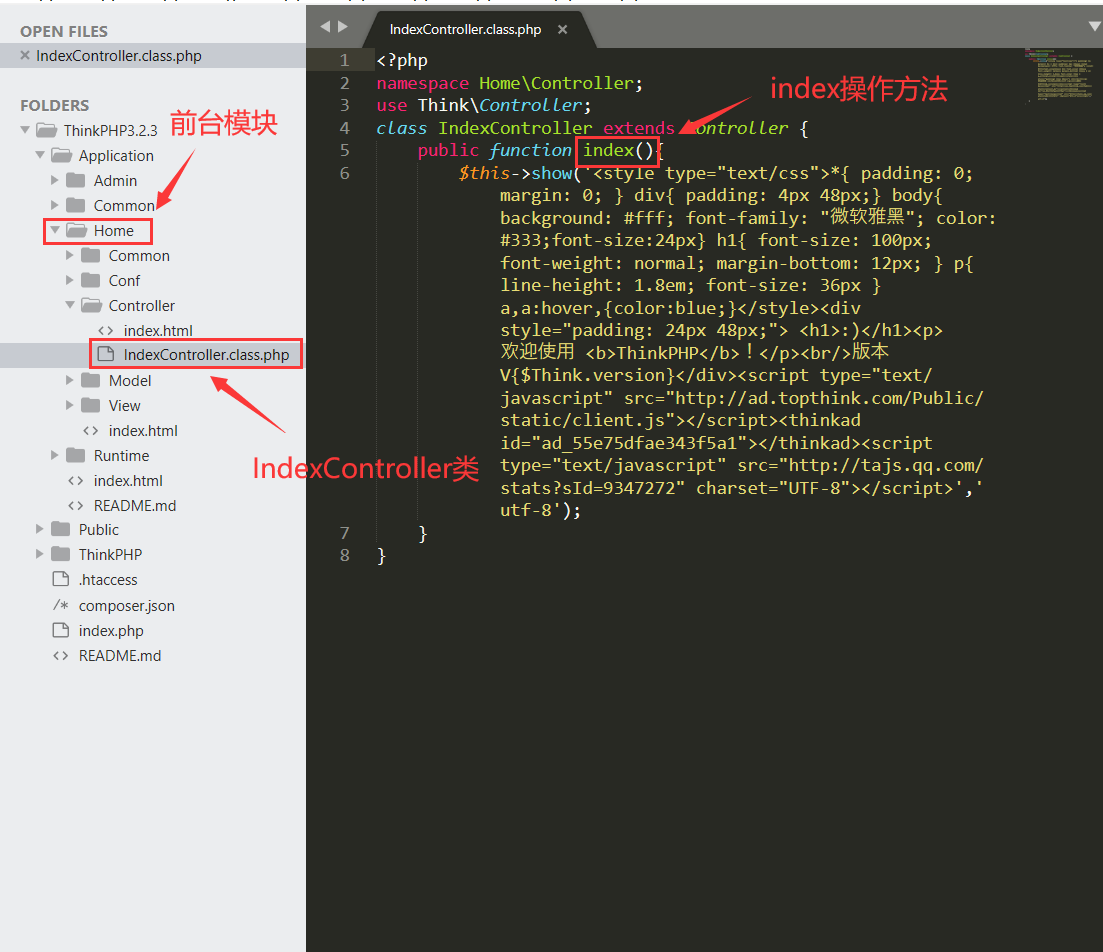Click line number 4 in gutter
1103x952 pixels.
point(344,128)
